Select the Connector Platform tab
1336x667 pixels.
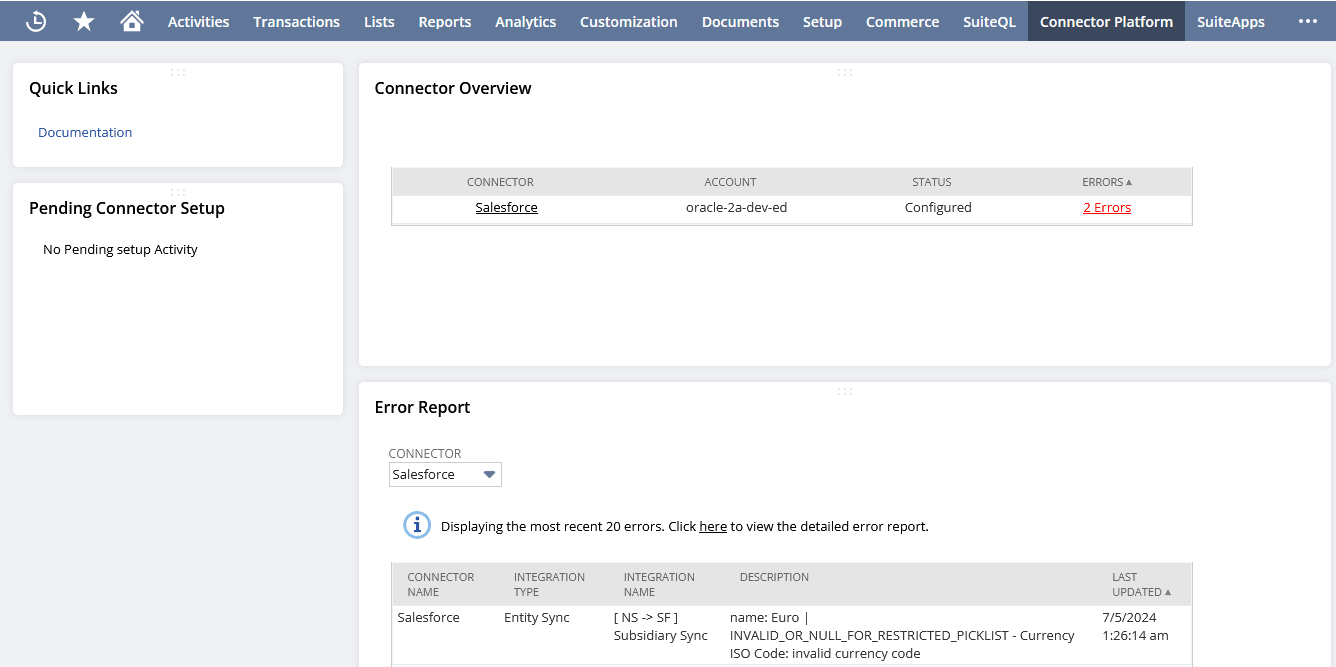(1106, 21)
